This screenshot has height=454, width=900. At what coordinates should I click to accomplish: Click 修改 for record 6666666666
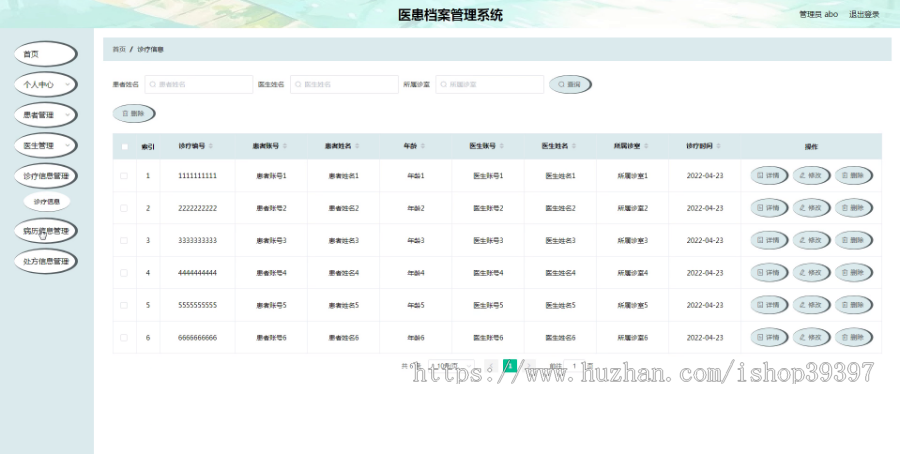click(812, 337)
